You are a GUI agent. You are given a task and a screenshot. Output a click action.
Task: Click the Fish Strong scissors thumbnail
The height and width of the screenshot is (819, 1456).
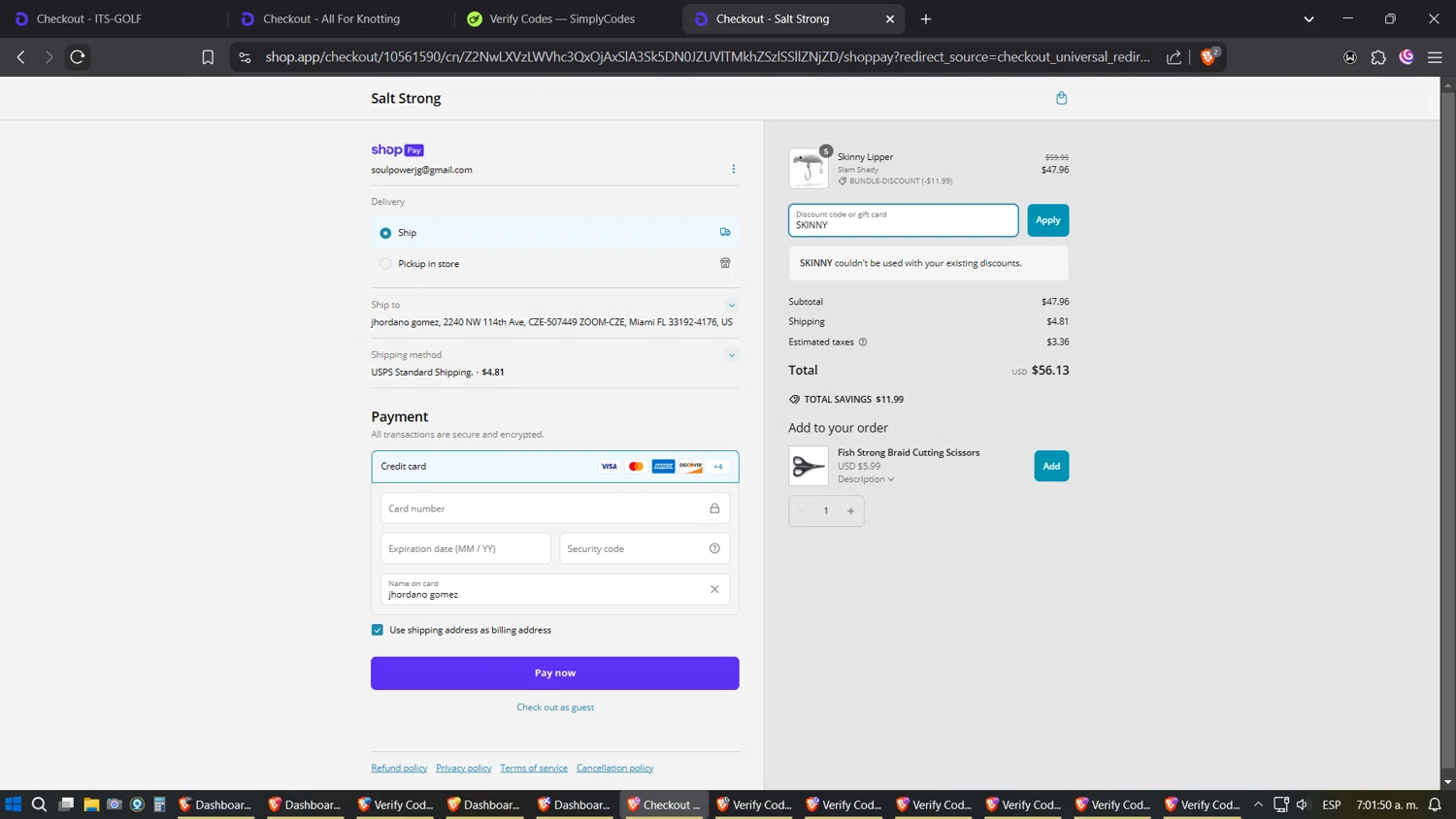809,466
